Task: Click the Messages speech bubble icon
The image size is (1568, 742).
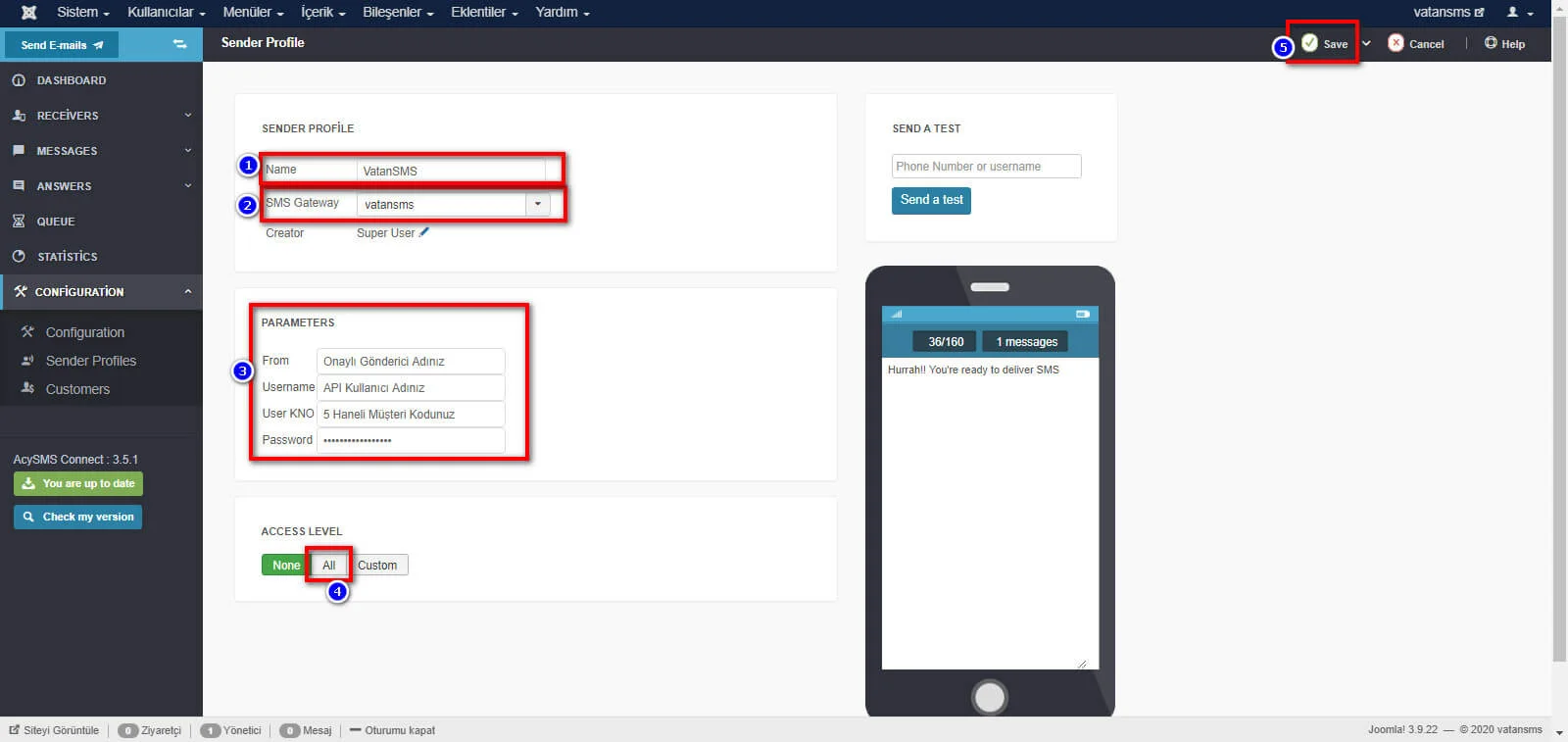Action: [x=19, y=151]
